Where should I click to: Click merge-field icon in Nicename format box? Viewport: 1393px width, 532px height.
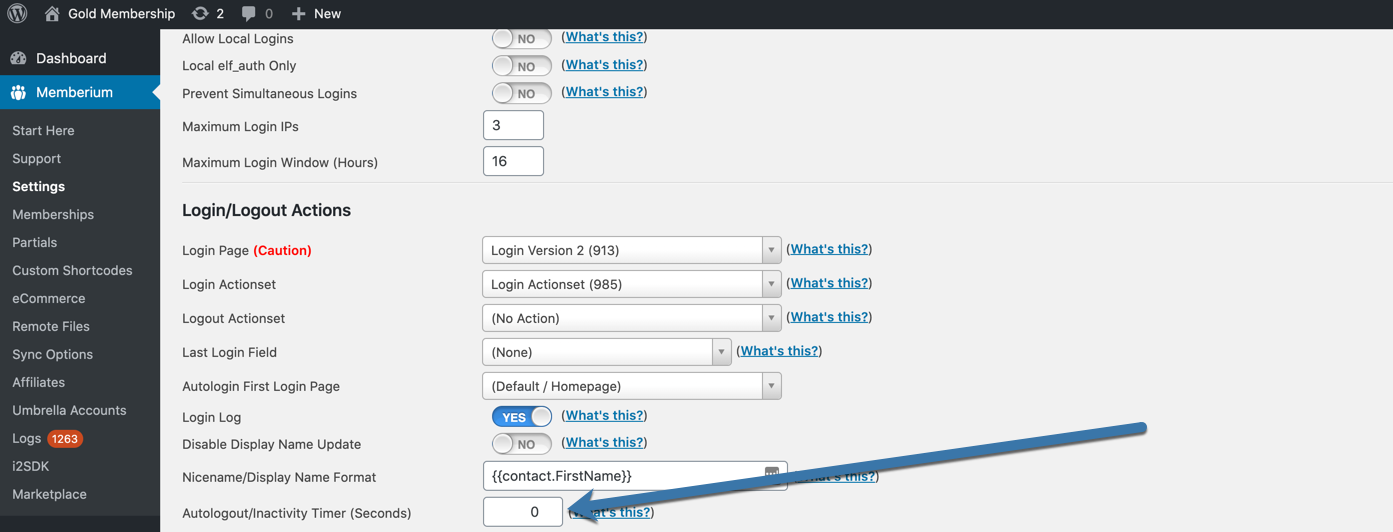(772, 474)
